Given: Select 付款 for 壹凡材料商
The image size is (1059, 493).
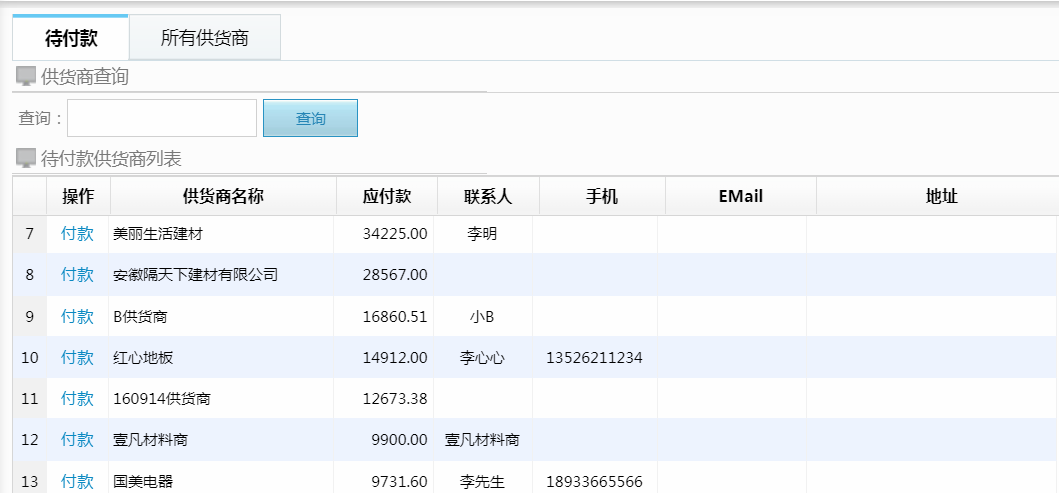Looking at the screenshot, I should tap(77, 439).
